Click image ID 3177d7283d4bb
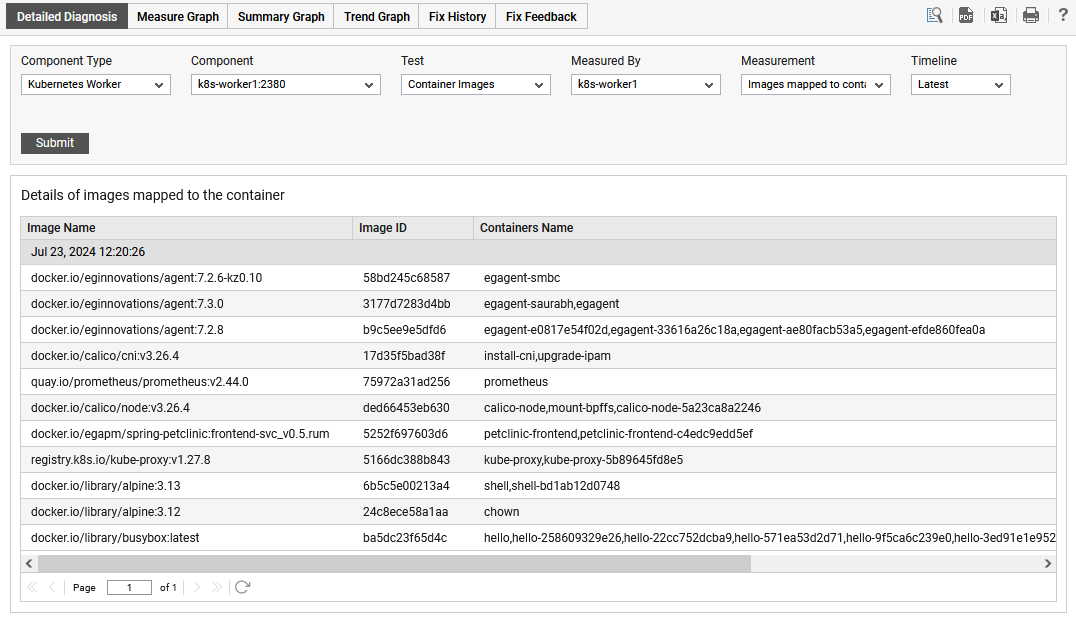This screenshot has width=1076, height=619. pos(406,304)
